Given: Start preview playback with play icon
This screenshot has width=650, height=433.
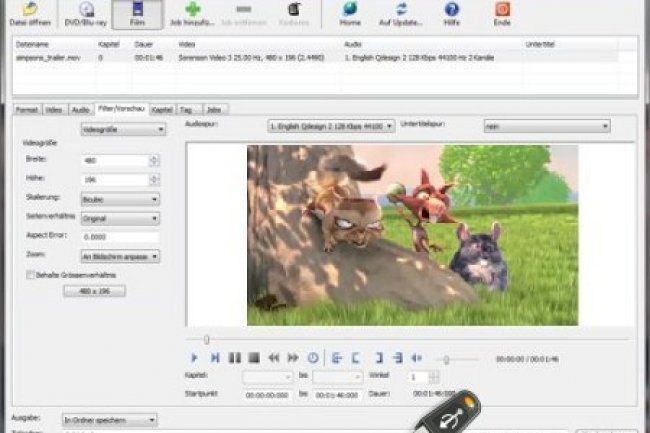Looking at the screenshot, I should pos(194,358).
